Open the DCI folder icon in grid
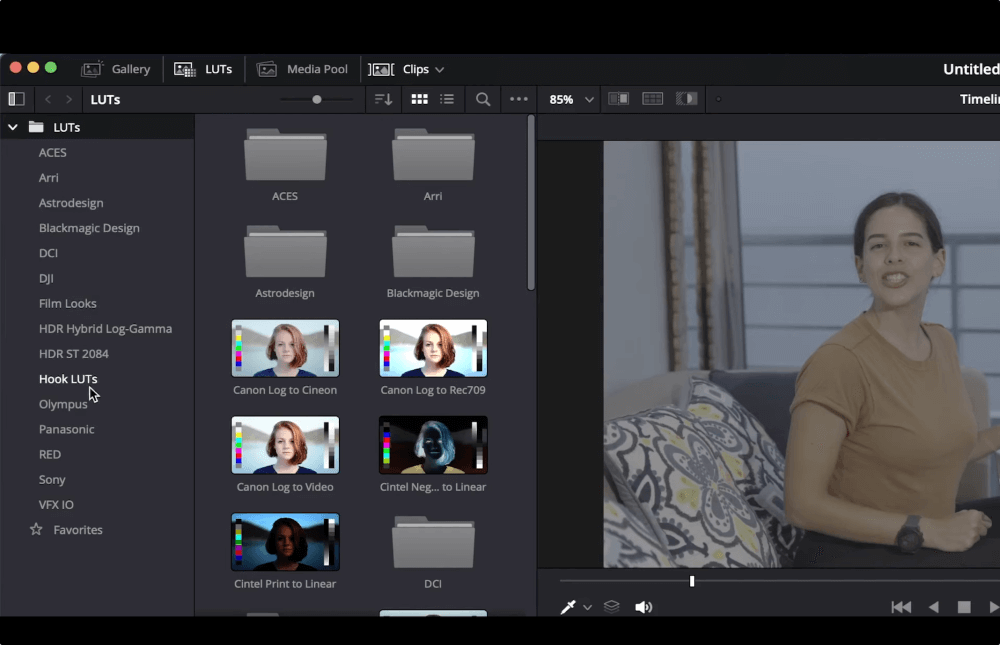 pos(433,542)
